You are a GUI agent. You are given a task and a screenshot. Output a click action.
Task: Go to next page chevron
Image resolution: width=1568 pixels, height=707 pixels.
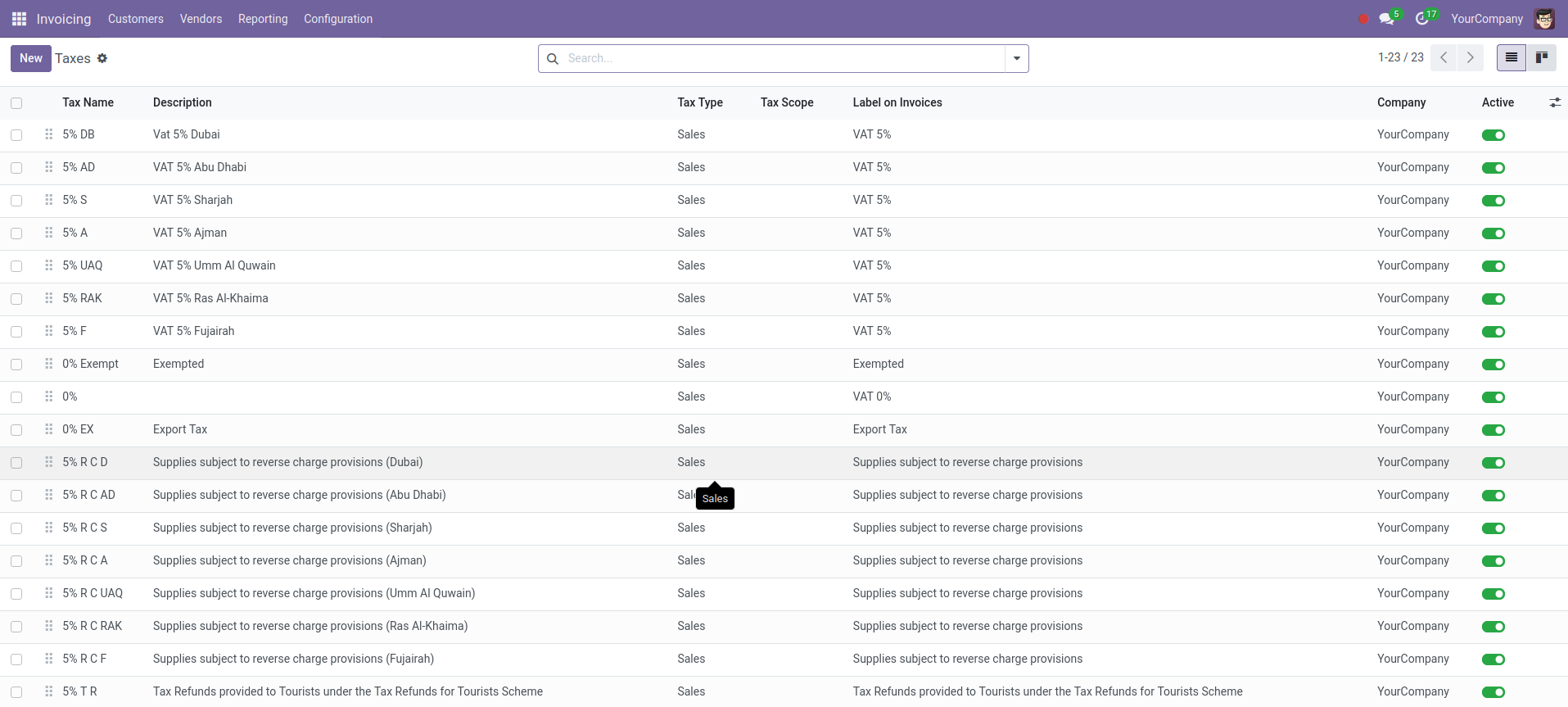pos(1470,58)
